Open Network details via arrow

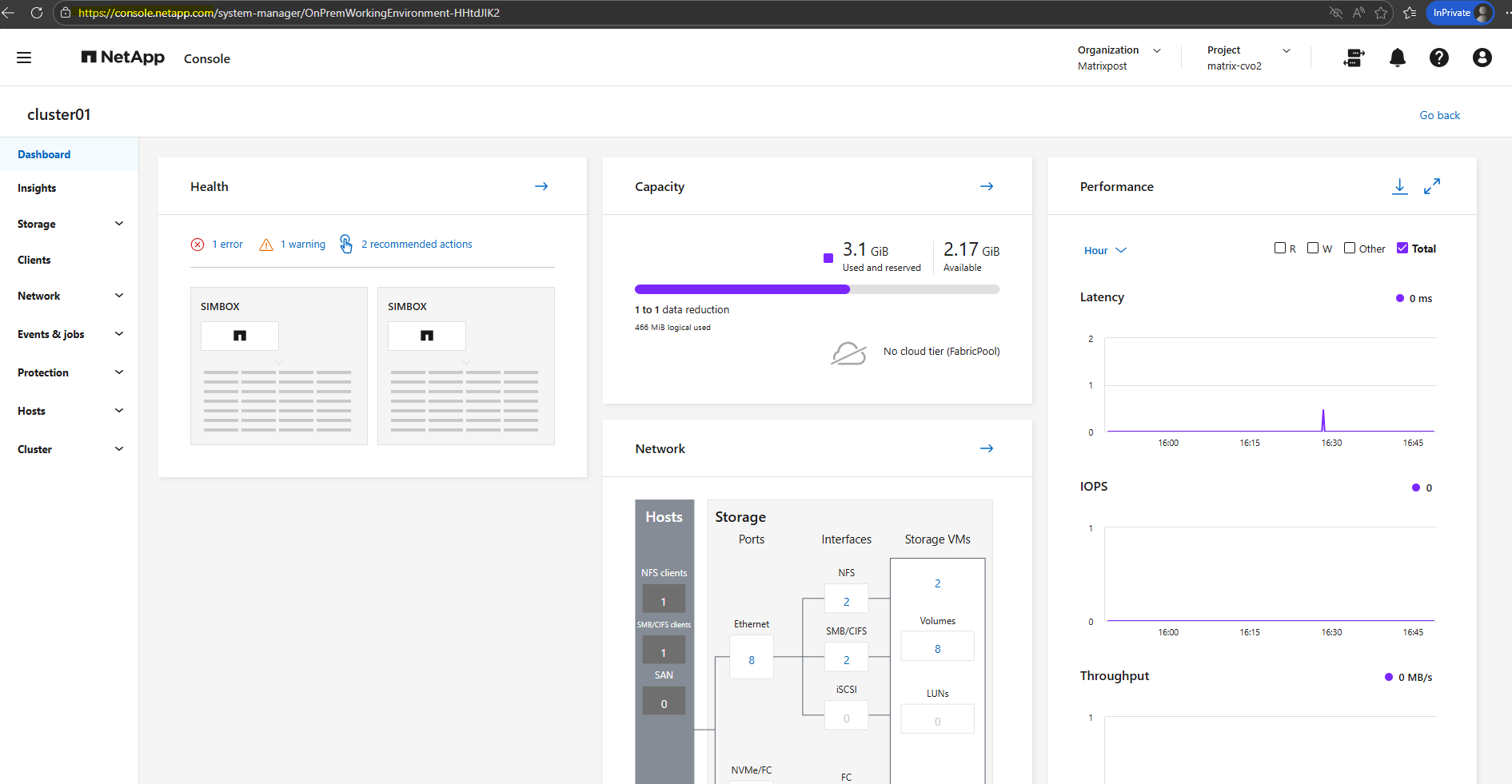(x=987, y=448)
